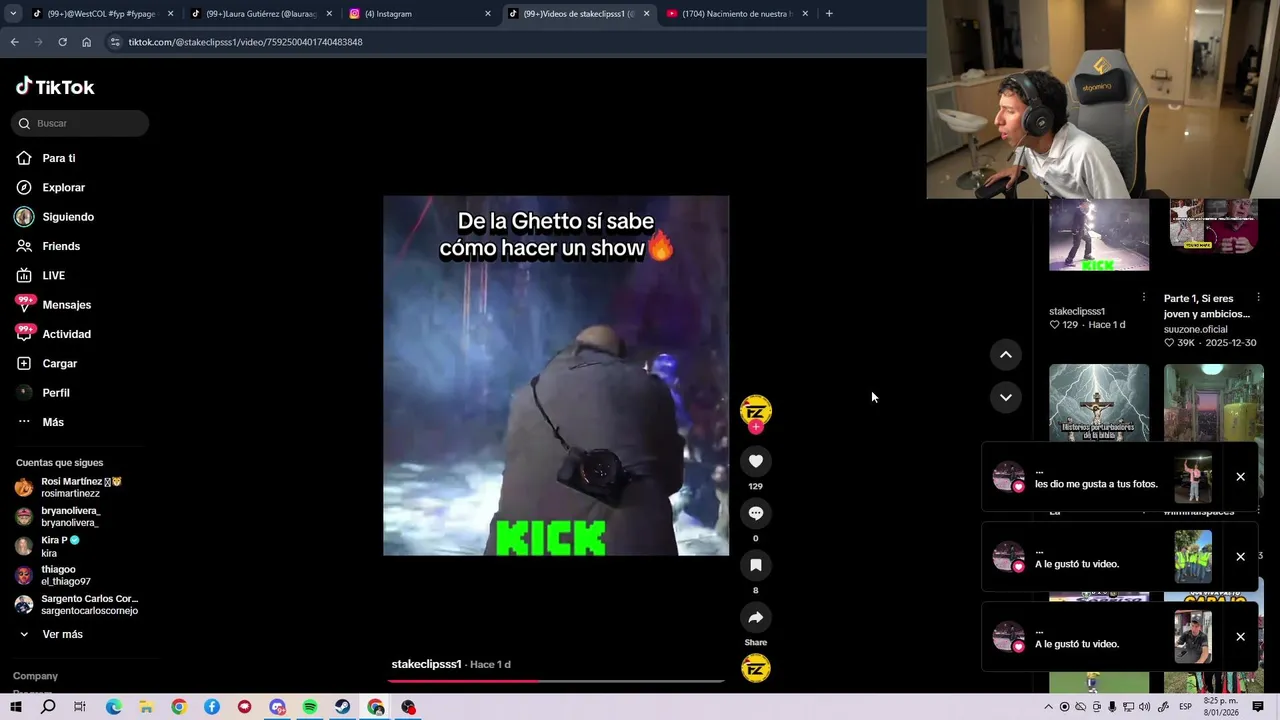
Task: Click the video progress bar
Action: [556, 681]
